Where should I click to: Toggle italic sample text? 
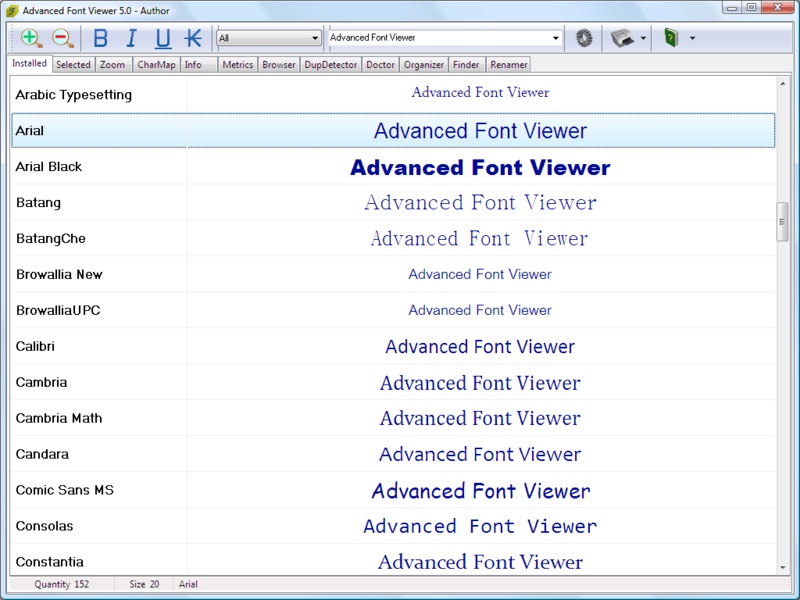pos(131,38)
